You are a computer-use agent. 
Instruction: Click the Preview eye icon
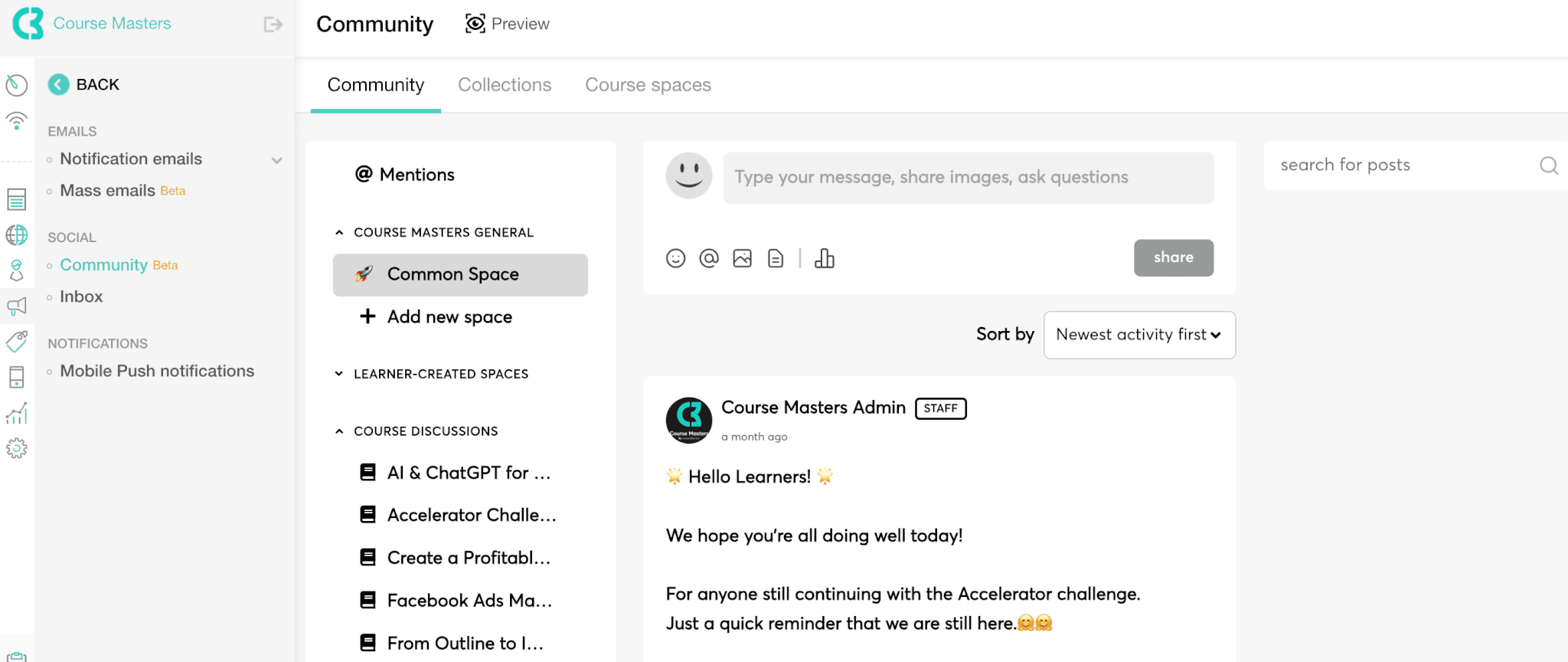pyautogui.click(x=475, y=24)
